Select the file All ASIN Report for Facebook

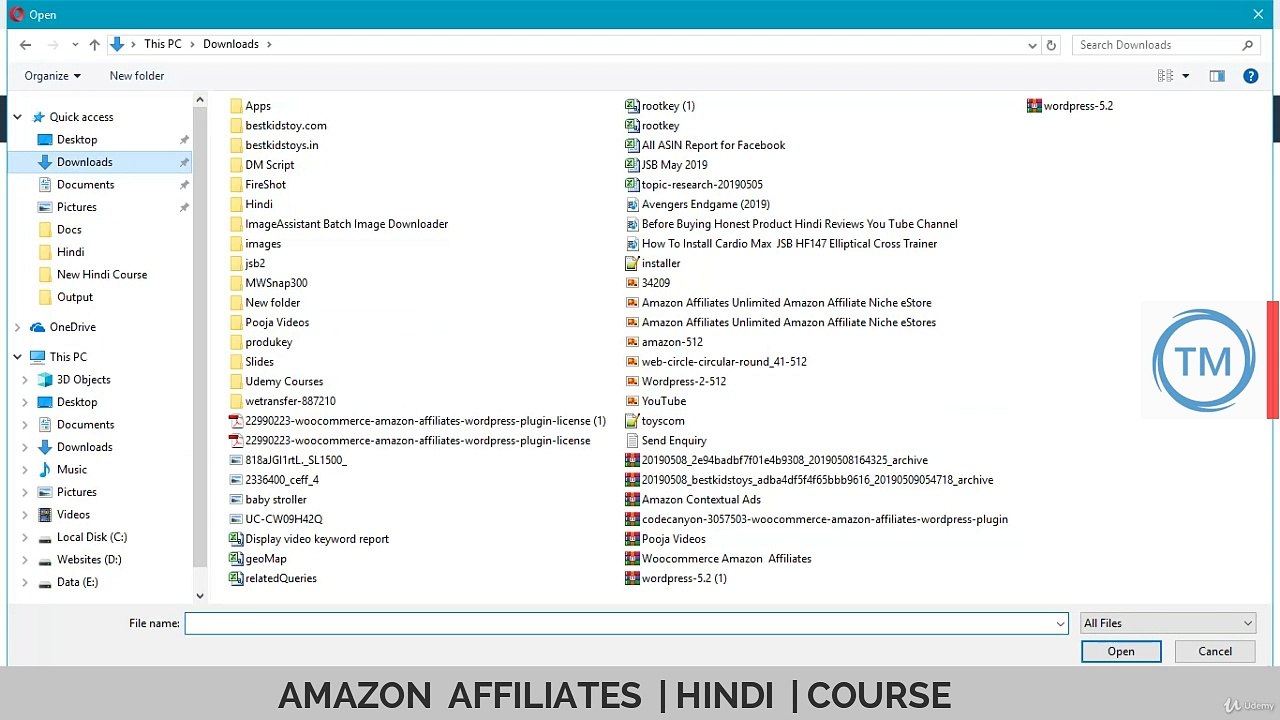coord(713,146)
